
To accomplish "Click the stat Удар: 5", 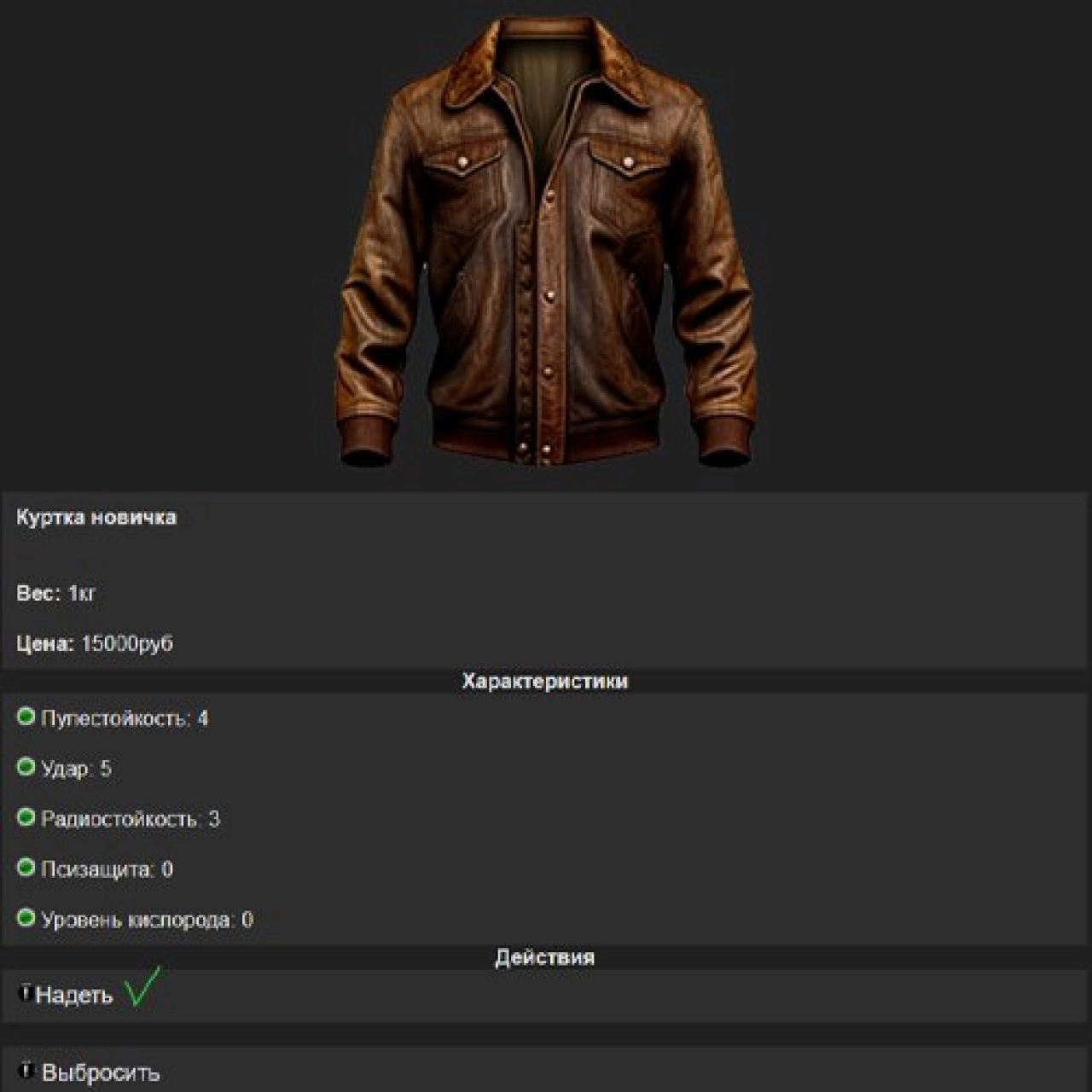I will (x=76, y=769).
